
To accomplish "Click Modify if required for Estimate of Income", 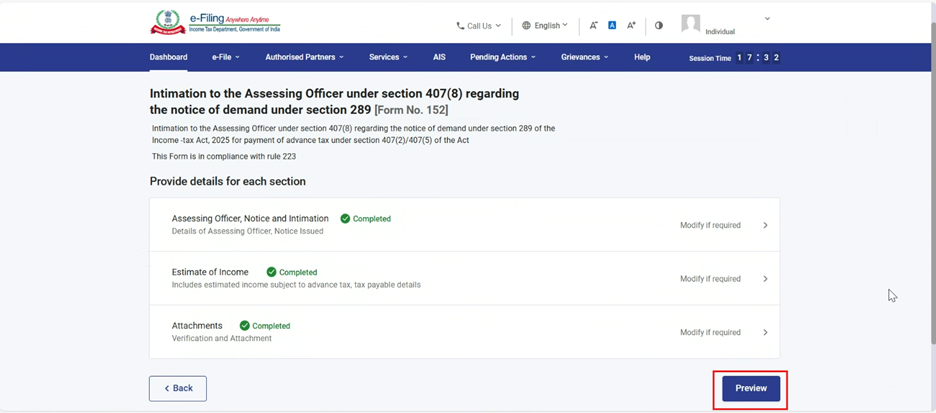I will pyautogui.click(x=710, y=279).
